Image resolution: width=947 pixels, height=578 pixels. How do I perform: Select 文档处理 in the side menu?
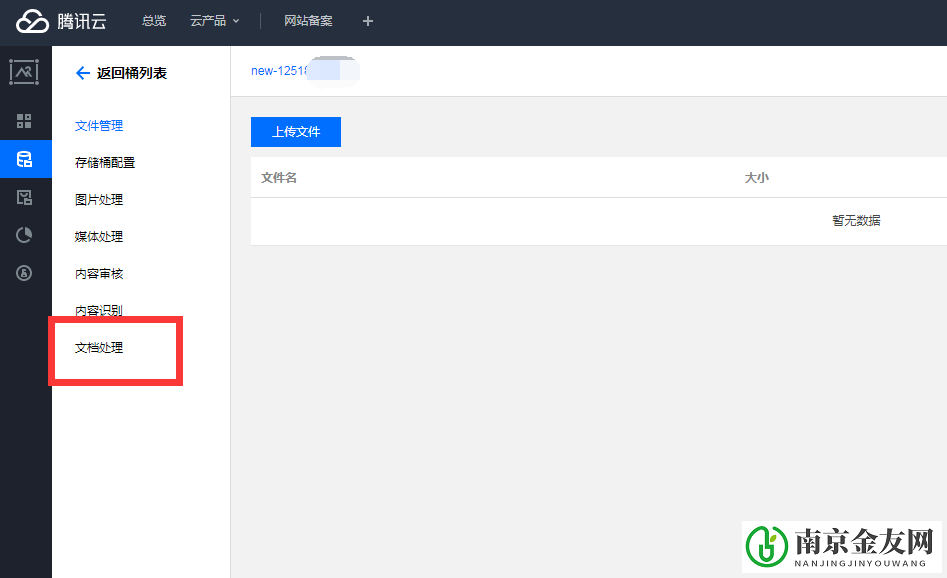[x=99, y=348]
